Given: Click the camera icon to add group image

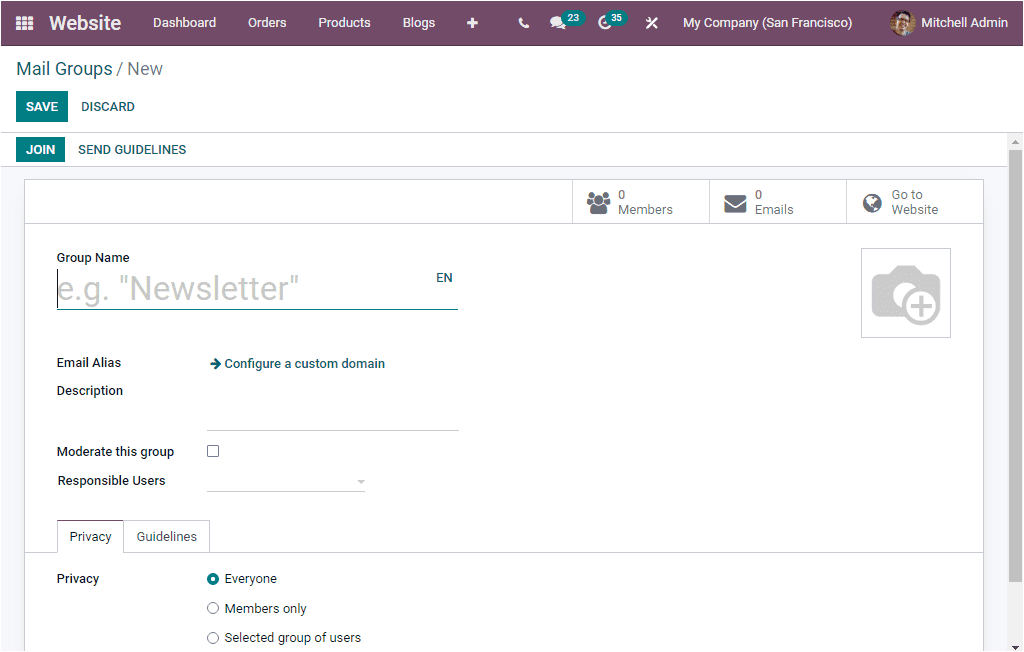Looking at the screenshot, I should click(905, 292).
